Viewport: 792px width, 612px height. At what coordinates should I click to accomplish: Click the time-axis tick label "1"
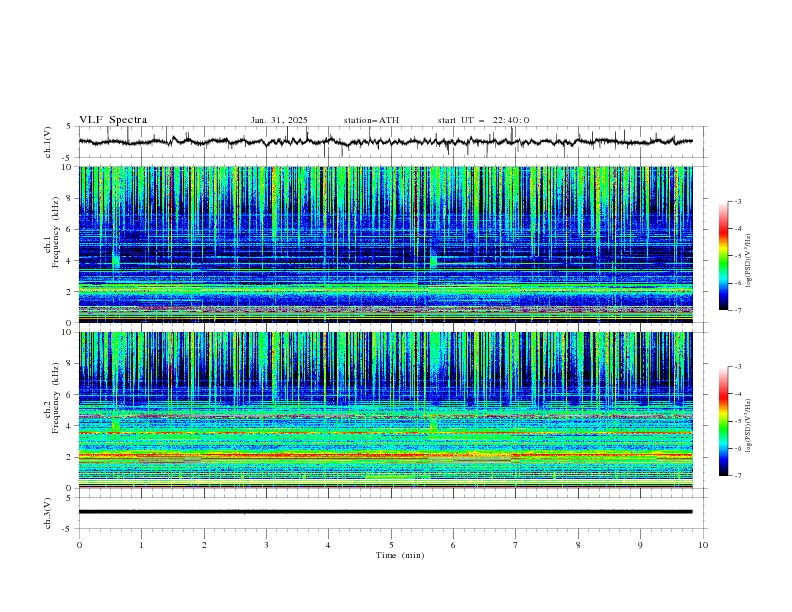tap(141, 545)
